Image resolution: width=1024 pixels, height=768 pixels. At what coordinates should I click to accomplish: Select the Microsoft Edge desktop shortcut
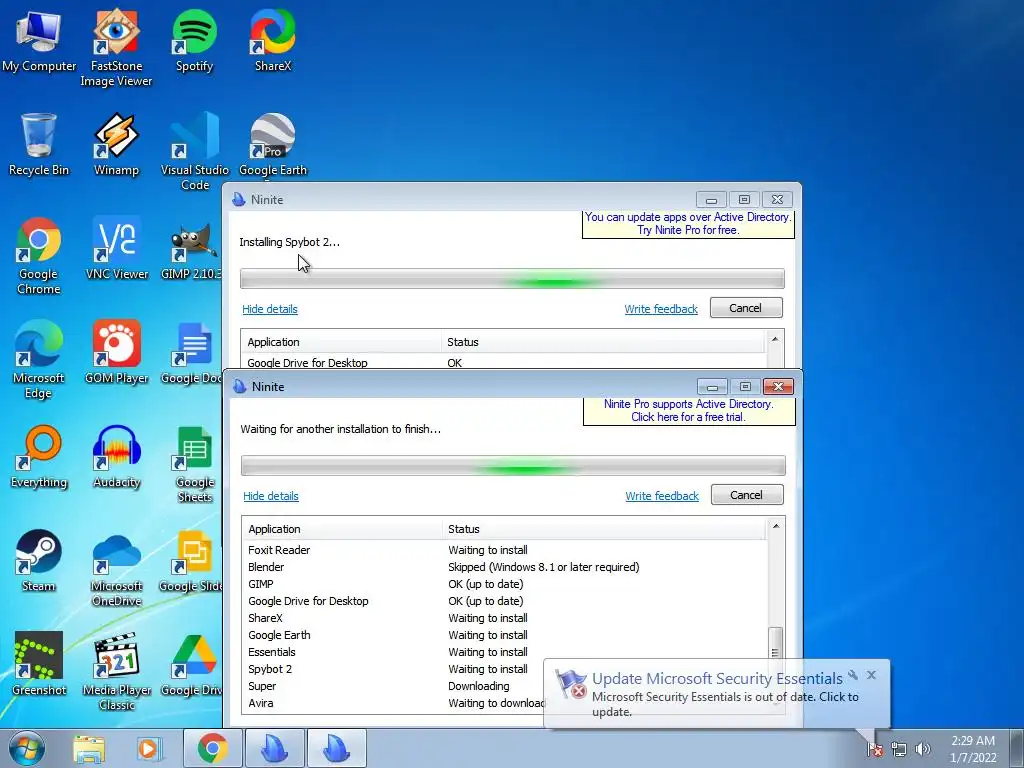coord(39,359)
